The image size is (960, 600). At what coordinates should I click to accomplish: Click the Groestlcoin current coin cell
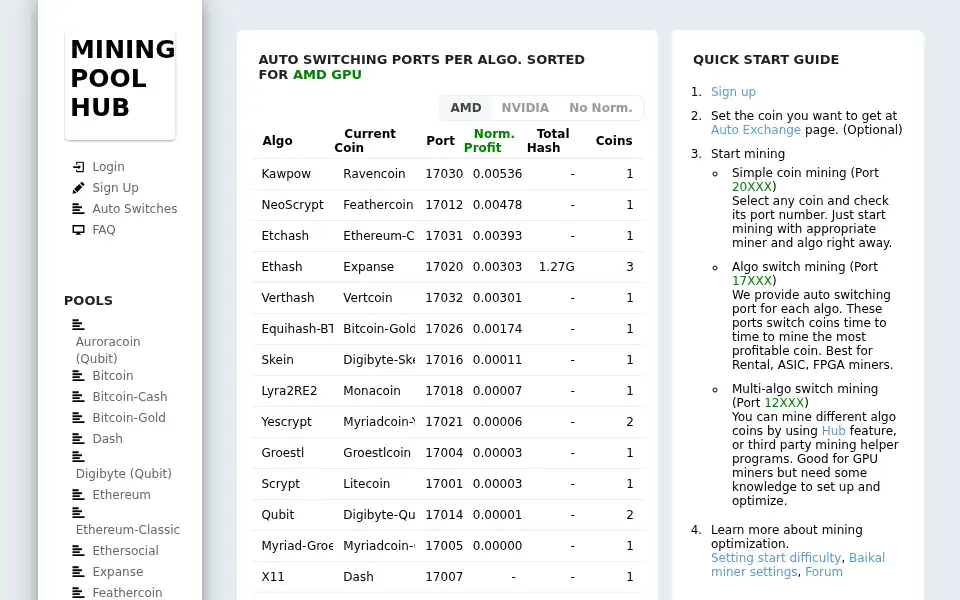tap(377, 452)
